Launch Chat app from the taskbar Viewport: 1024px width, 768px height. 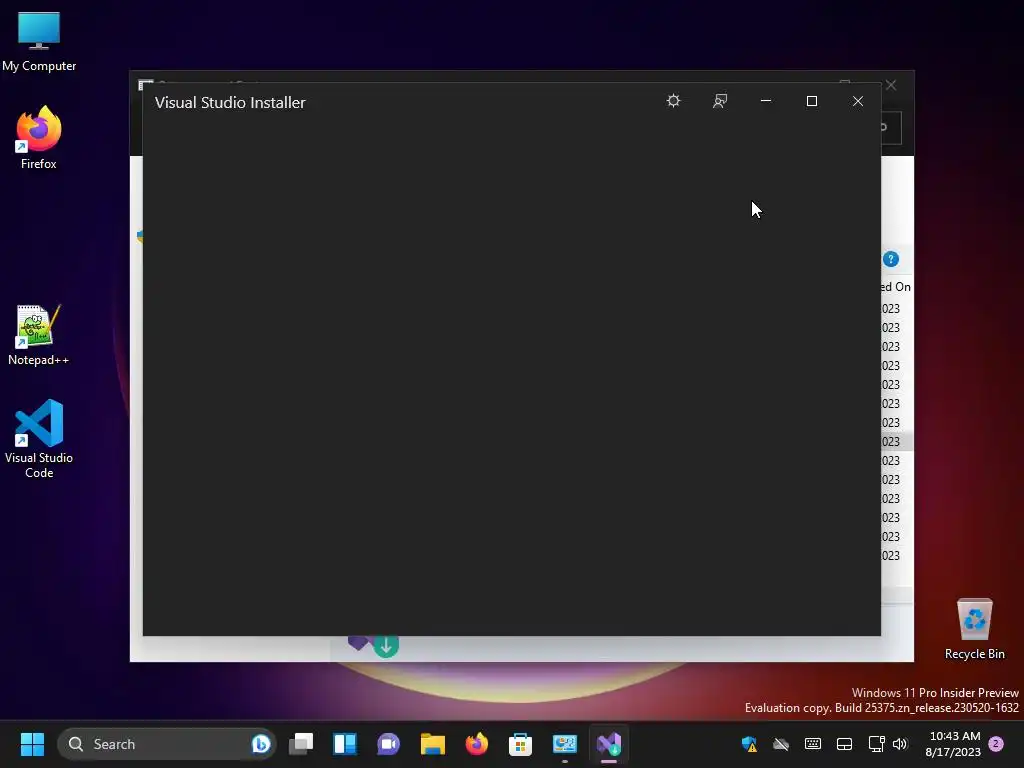(389, 744)
